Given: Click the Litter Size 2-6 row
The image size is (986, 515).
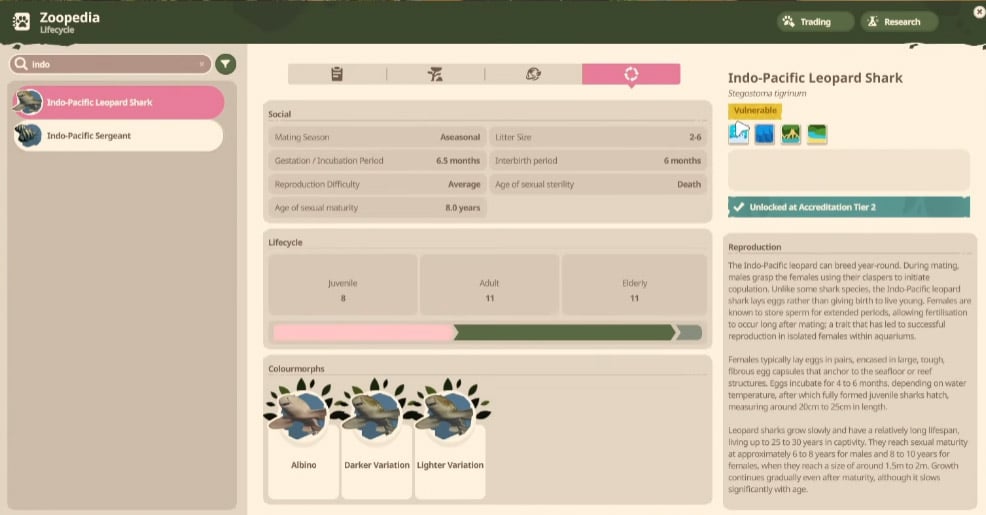Looking at the screenshot, I should coord(597,137).
